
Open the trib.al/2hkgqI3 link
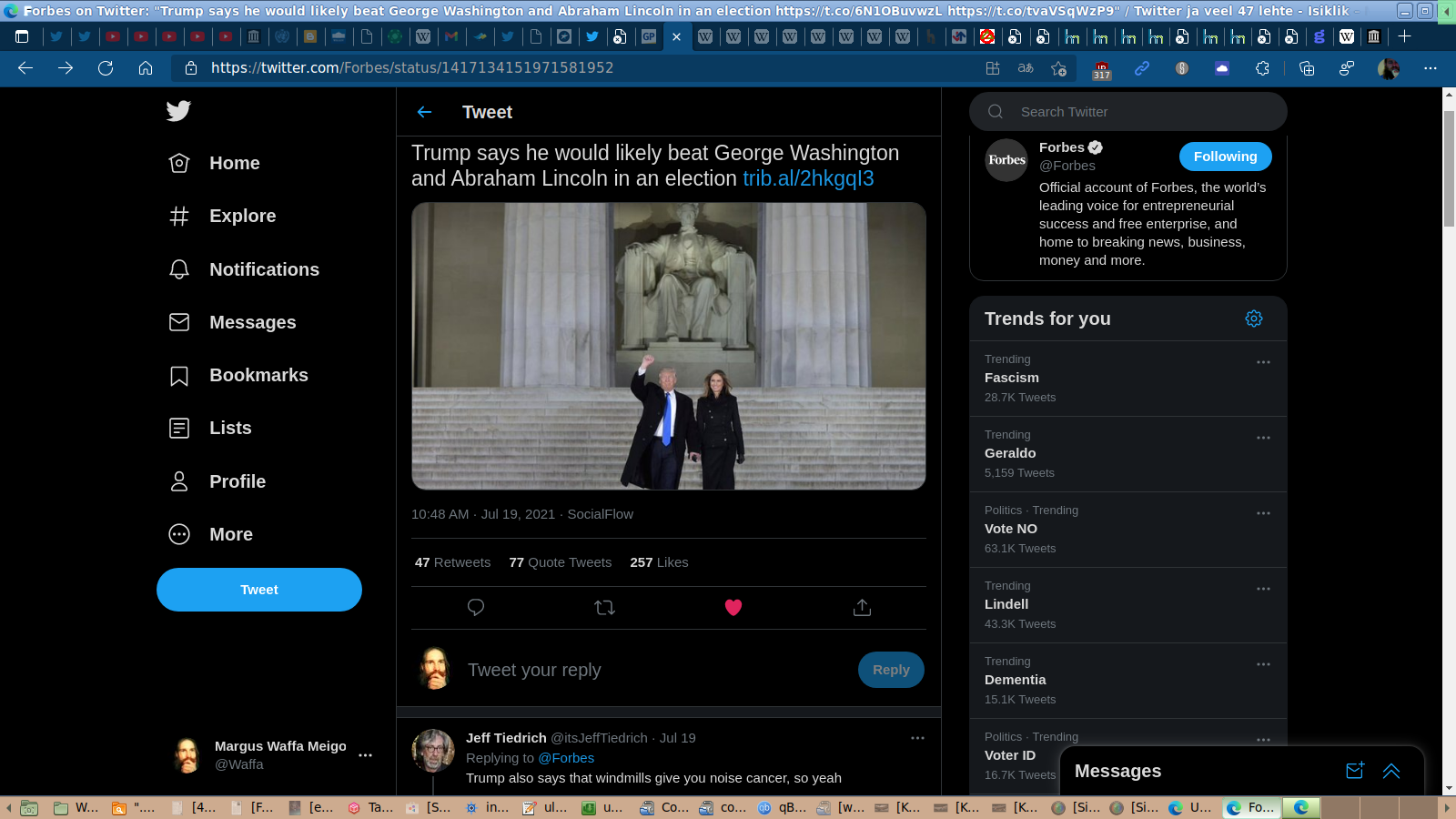[808, 178]
